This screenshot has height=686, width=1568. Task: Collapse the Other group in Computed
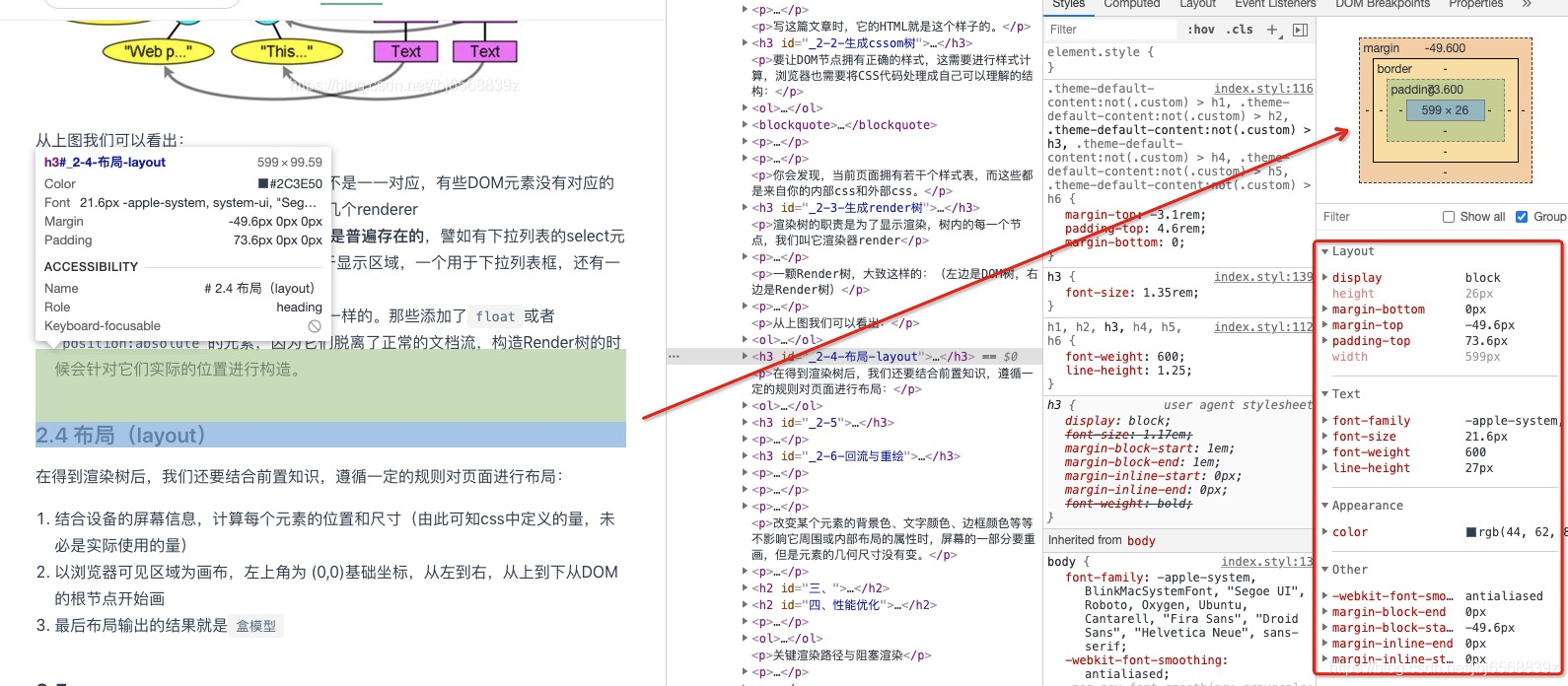[1325, 570]
